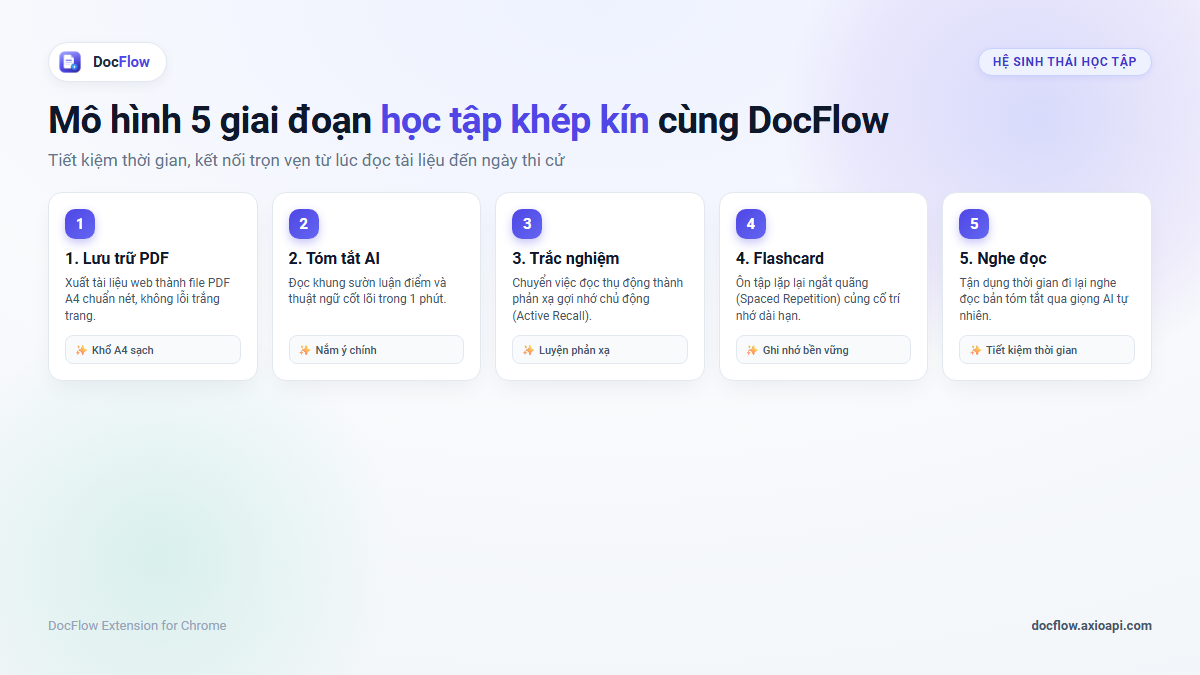Click the purple phrase học tập khép kín
This screenshot has width=1200, height=675.
click(514, 121)
